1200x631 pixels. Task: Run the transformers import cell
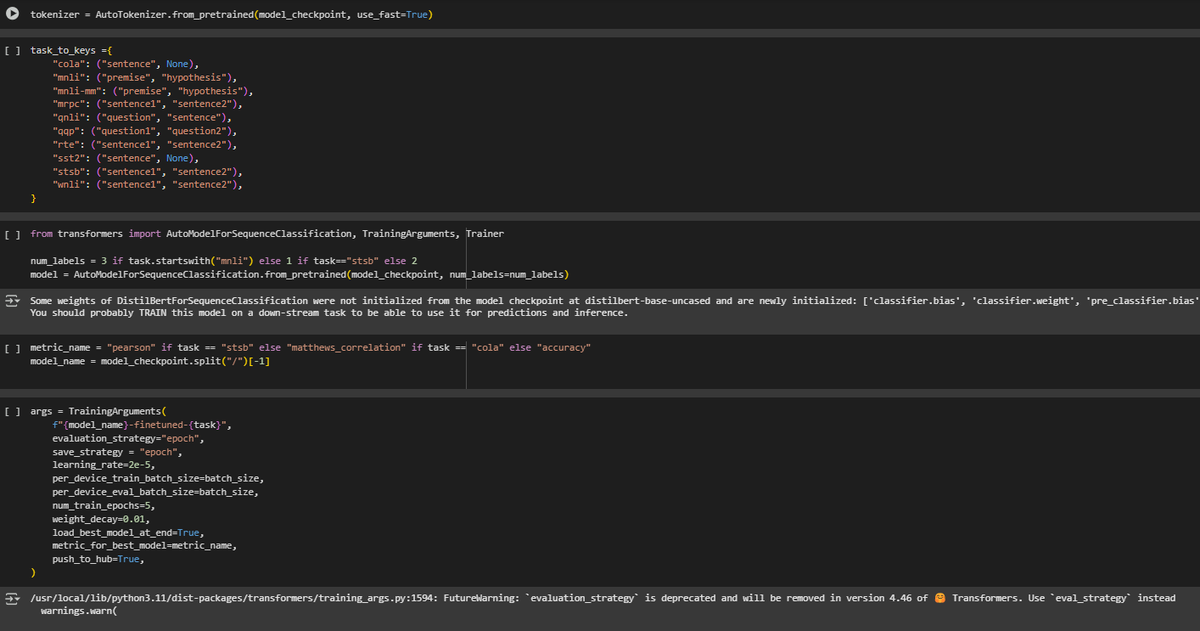(13, 233)
